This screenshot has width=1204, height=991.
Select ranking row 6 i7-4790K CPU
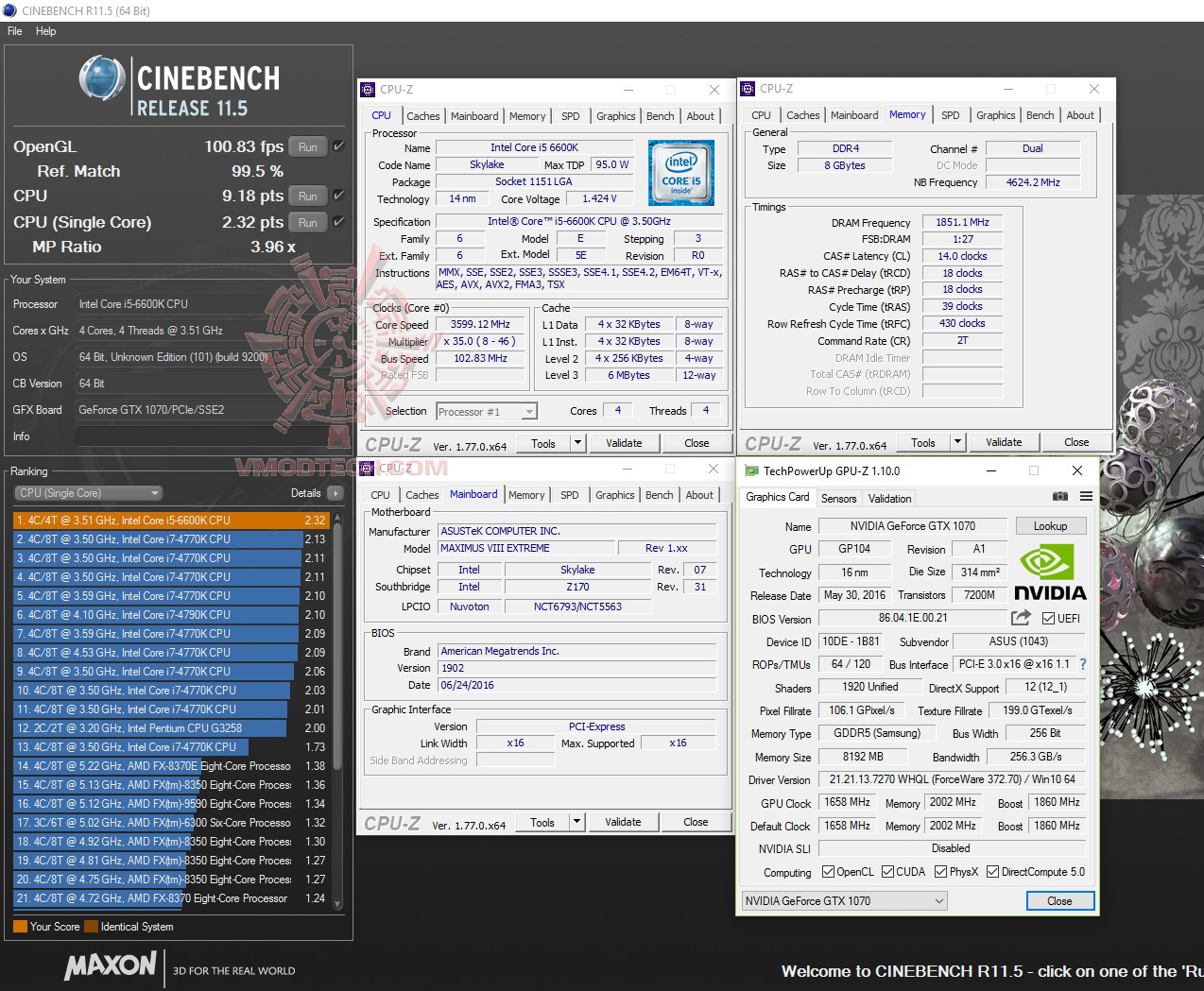pos(172,615)
